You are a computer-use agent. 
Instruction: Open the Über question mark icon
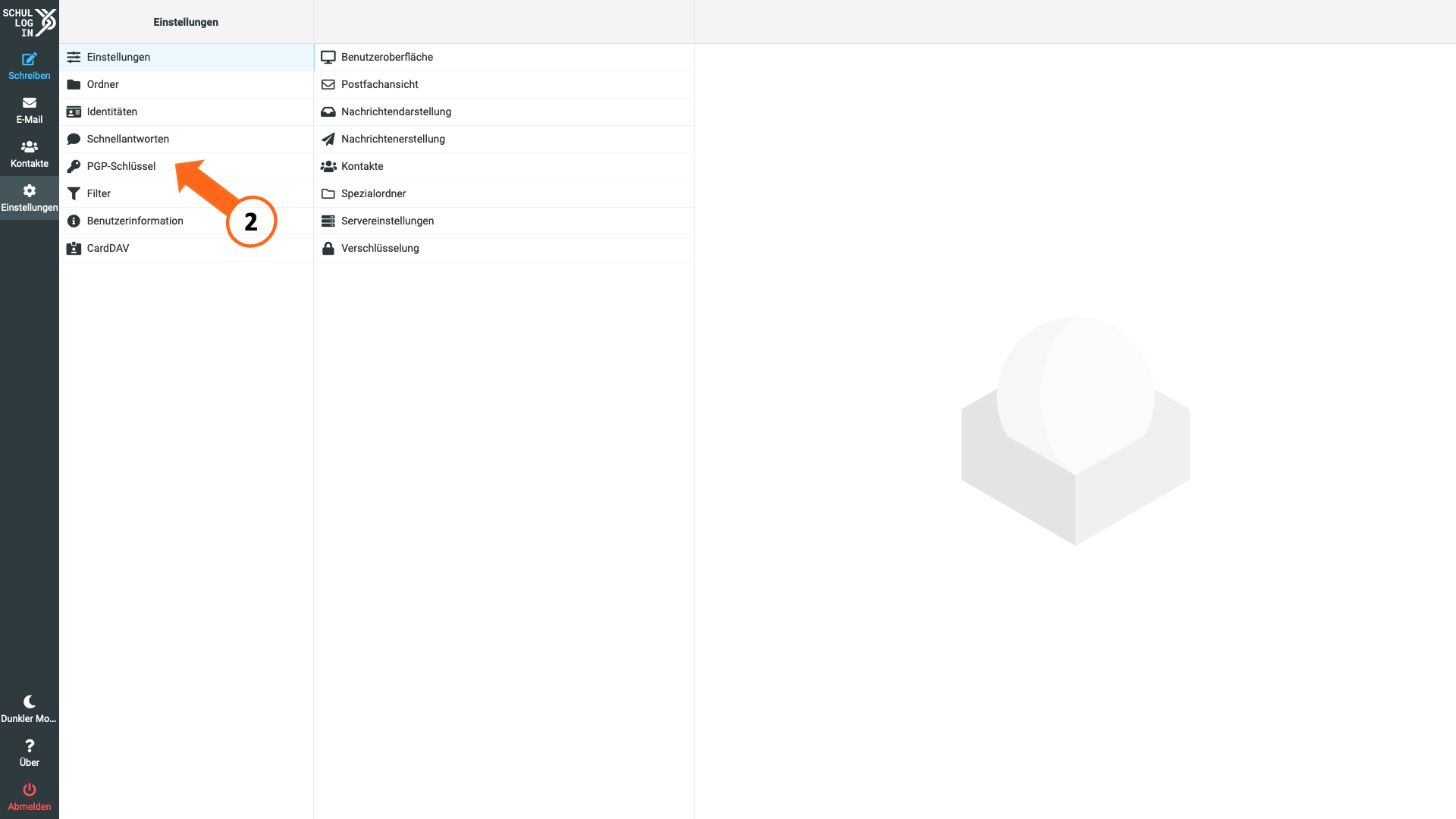[30, 745]
